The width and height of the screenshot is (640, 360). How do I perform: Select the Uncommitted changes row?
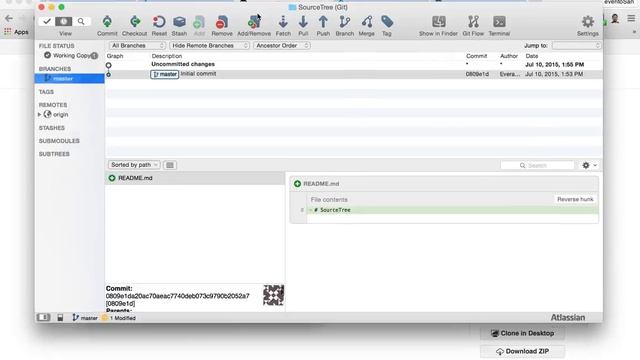click(x=353, y=64)
